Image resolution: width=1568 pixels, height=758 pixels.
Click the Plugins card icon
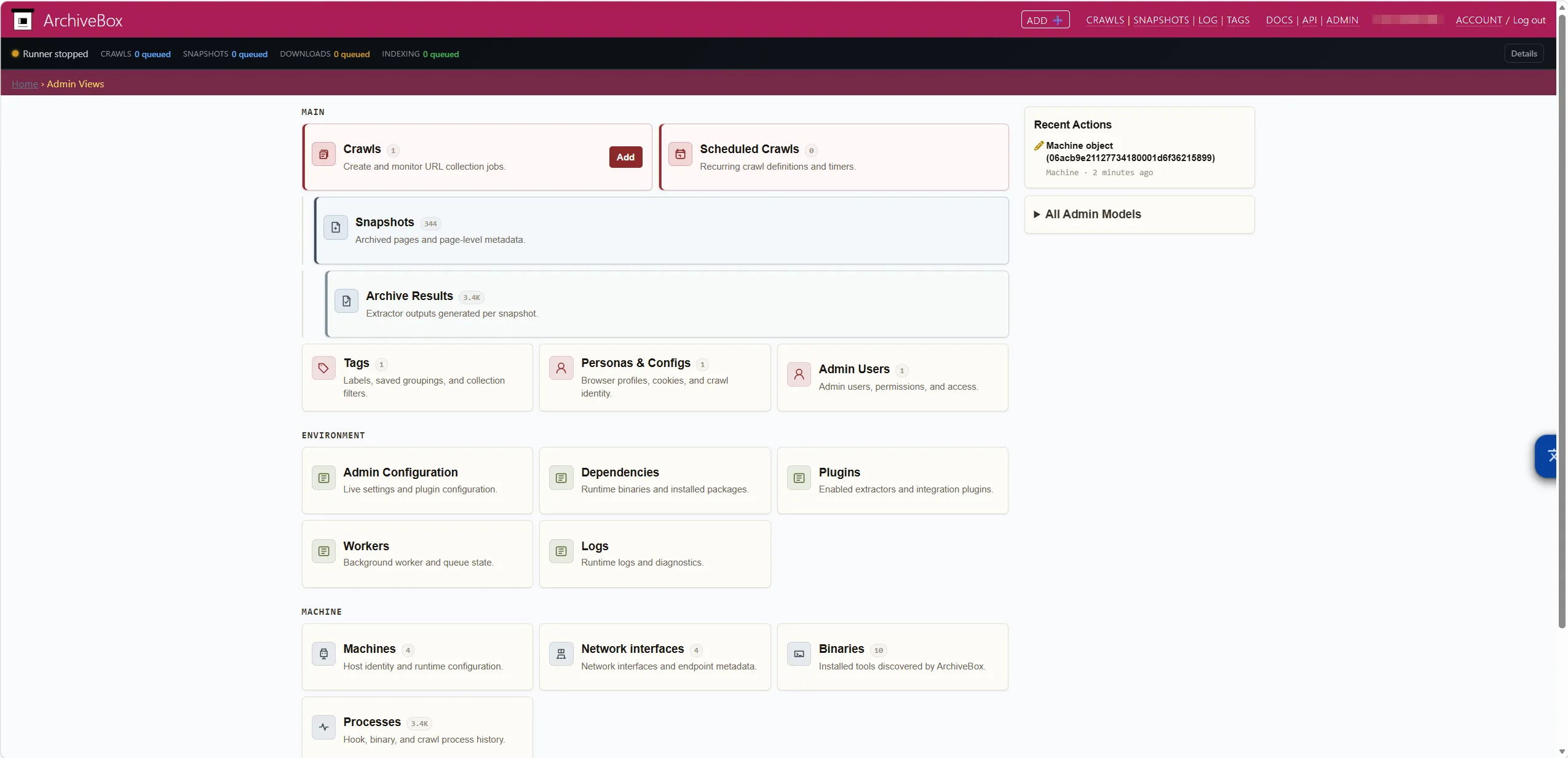[799, 478]
